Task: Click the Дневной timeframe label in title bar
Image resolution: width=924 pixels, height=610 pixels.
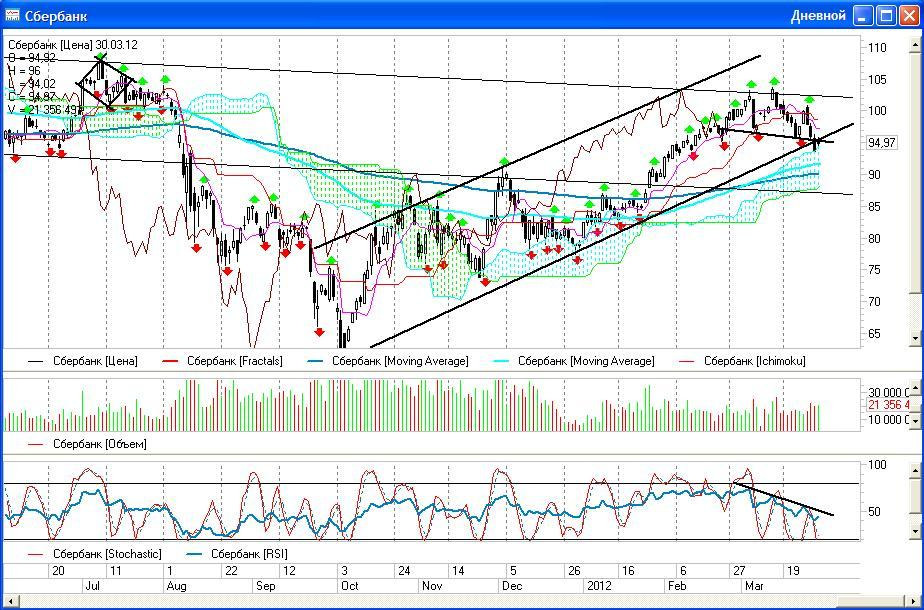Action: 818,15
